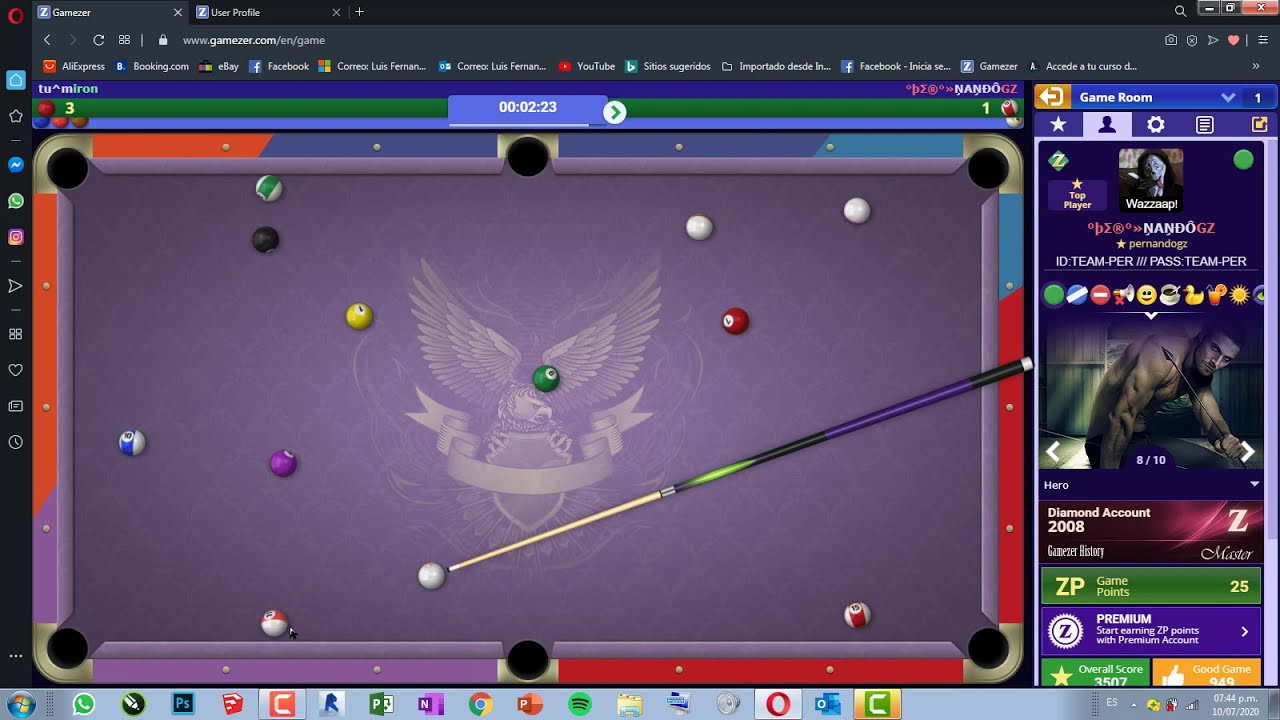This screenshot has width=1280, height=720.
Task: Open Photoshop from the taskbar
Action: coord(183,705)
